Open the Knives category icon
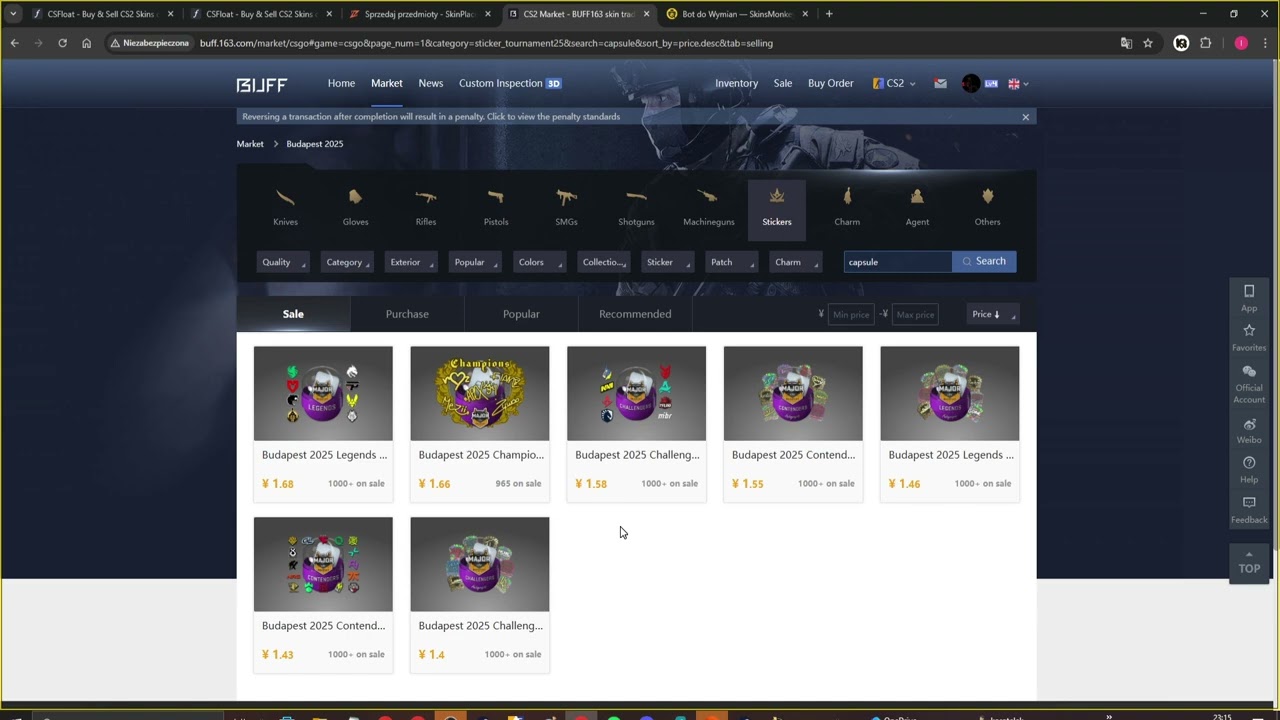 (285, 197)
